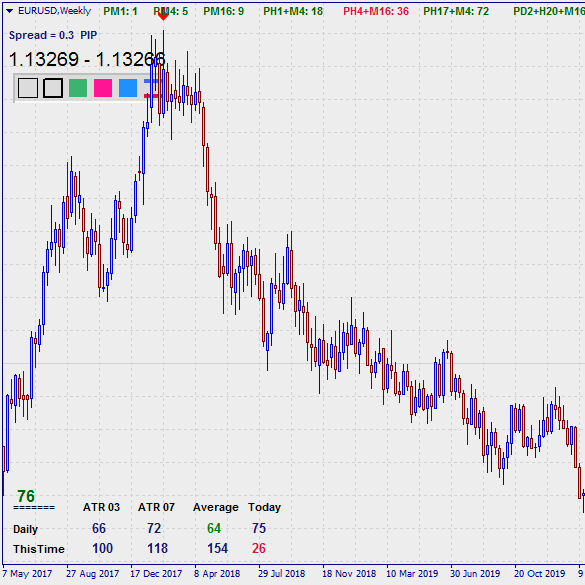Viewport: 585px width, 585px height.
Task: Expand the EURUSD,Weekly dropdown triangle
Action: (10, 11)
